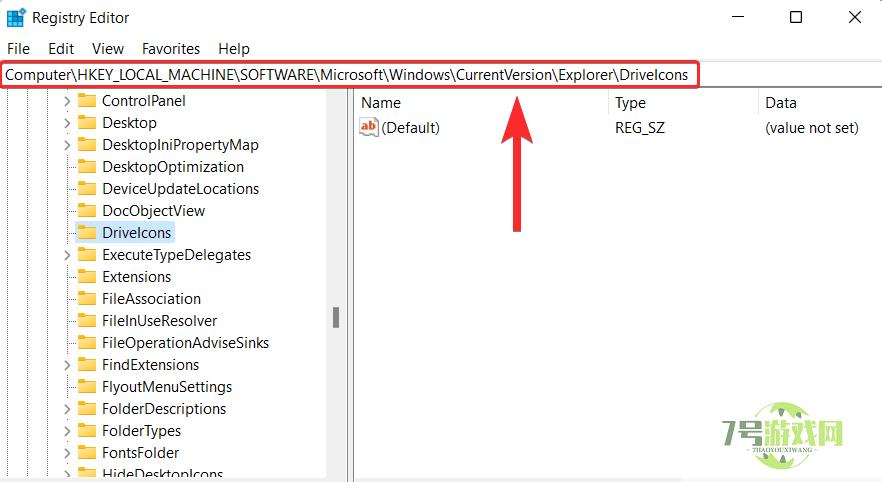Click the FolderTypes folder icon
This screenshot has width=882, height=482.
coord(87,430)
